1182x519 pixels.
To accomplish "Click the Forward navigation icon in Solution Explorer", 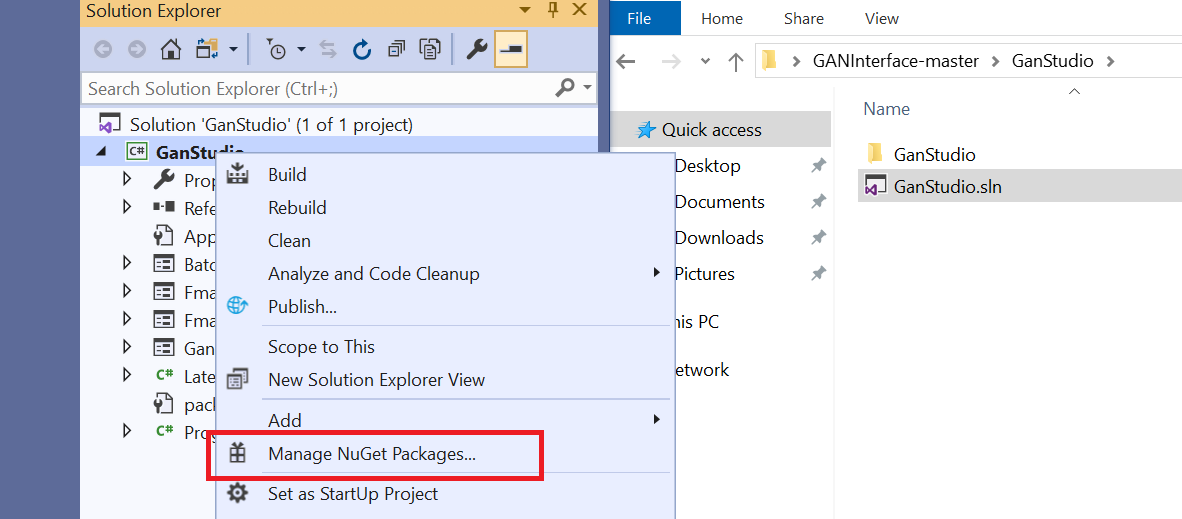I will click(x=137, y=50).
